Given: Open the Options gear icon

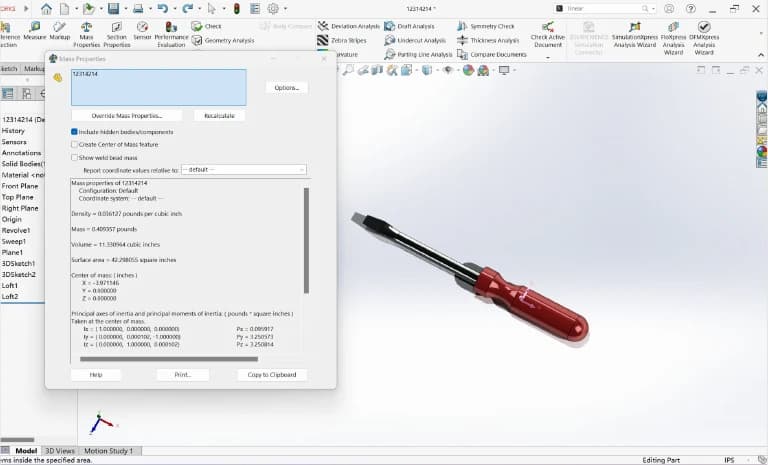Looking at the screenshot, I should pos(273,8).
